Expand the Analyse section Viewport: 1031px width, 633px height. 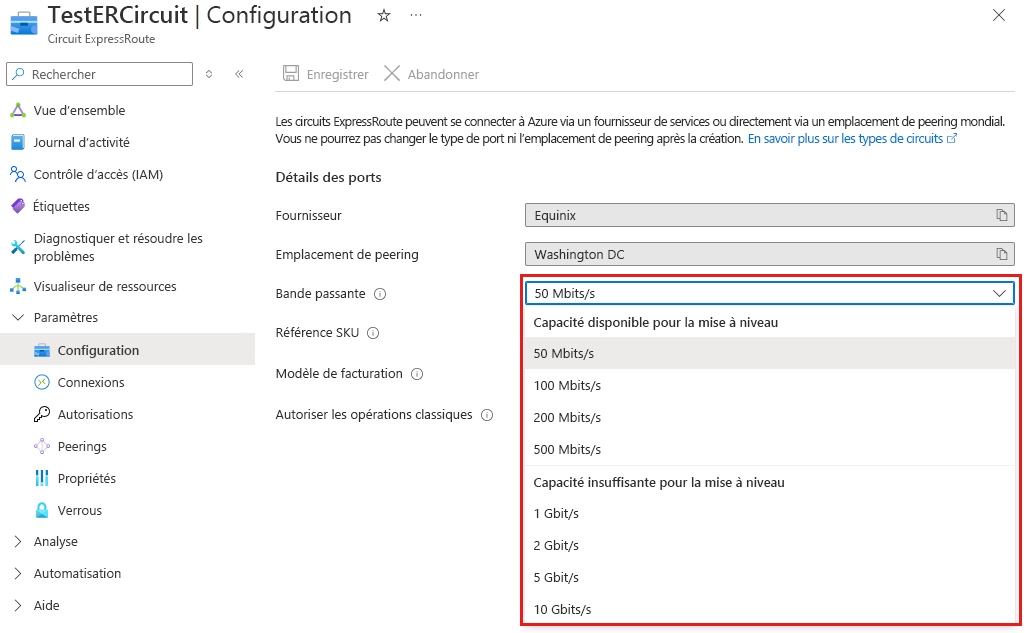coord(55,541)
